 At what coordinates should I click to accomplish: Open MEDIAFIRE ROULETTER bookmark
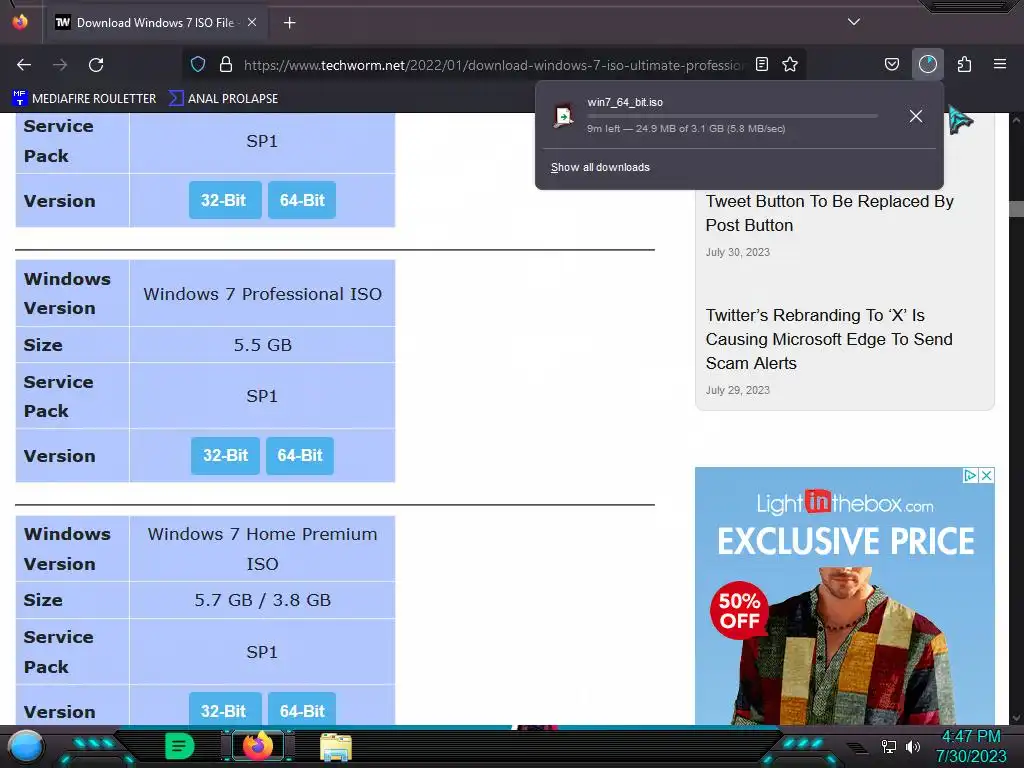[84, 99]
